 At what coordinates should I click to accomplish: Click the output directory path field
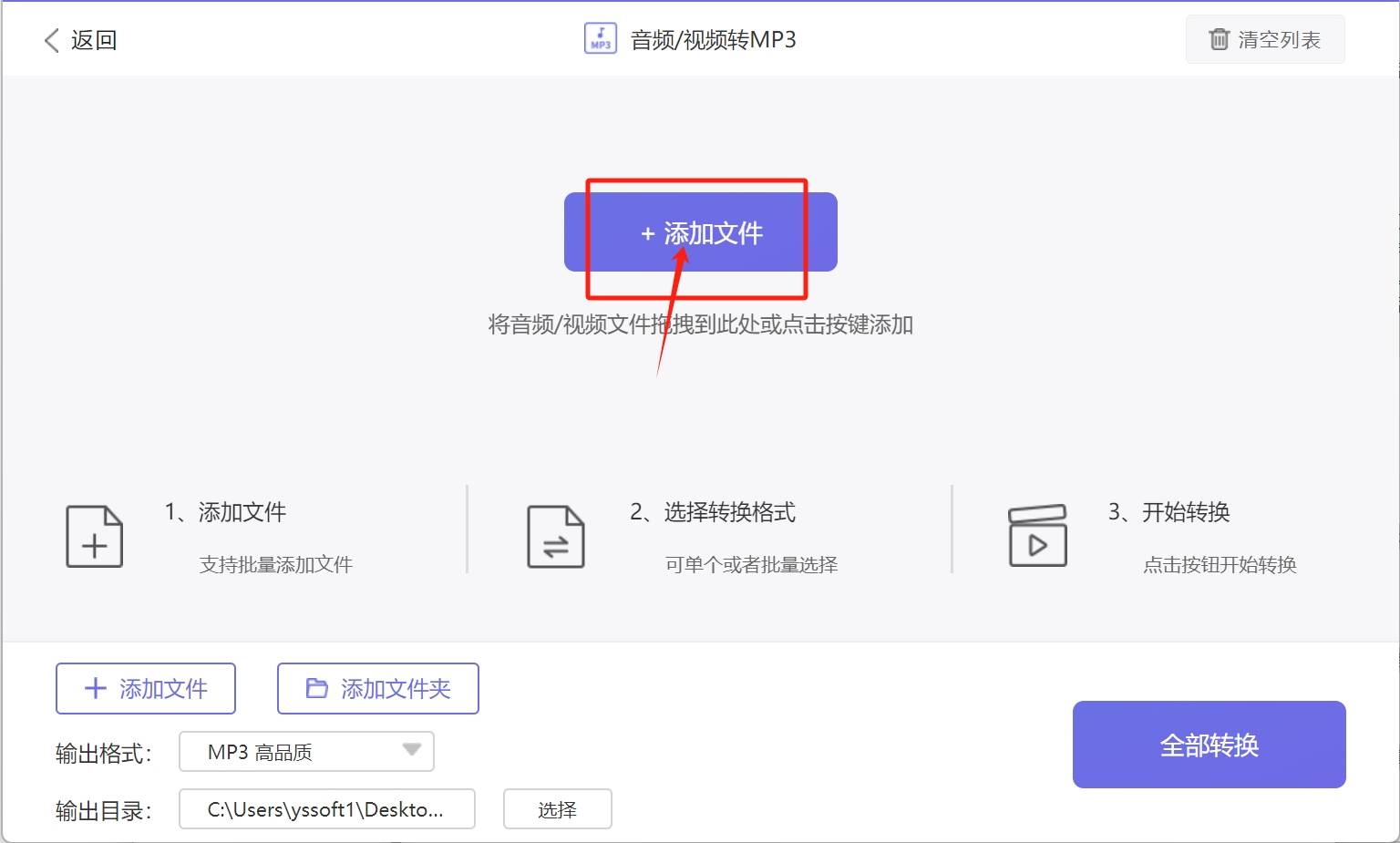pos(326,808)
